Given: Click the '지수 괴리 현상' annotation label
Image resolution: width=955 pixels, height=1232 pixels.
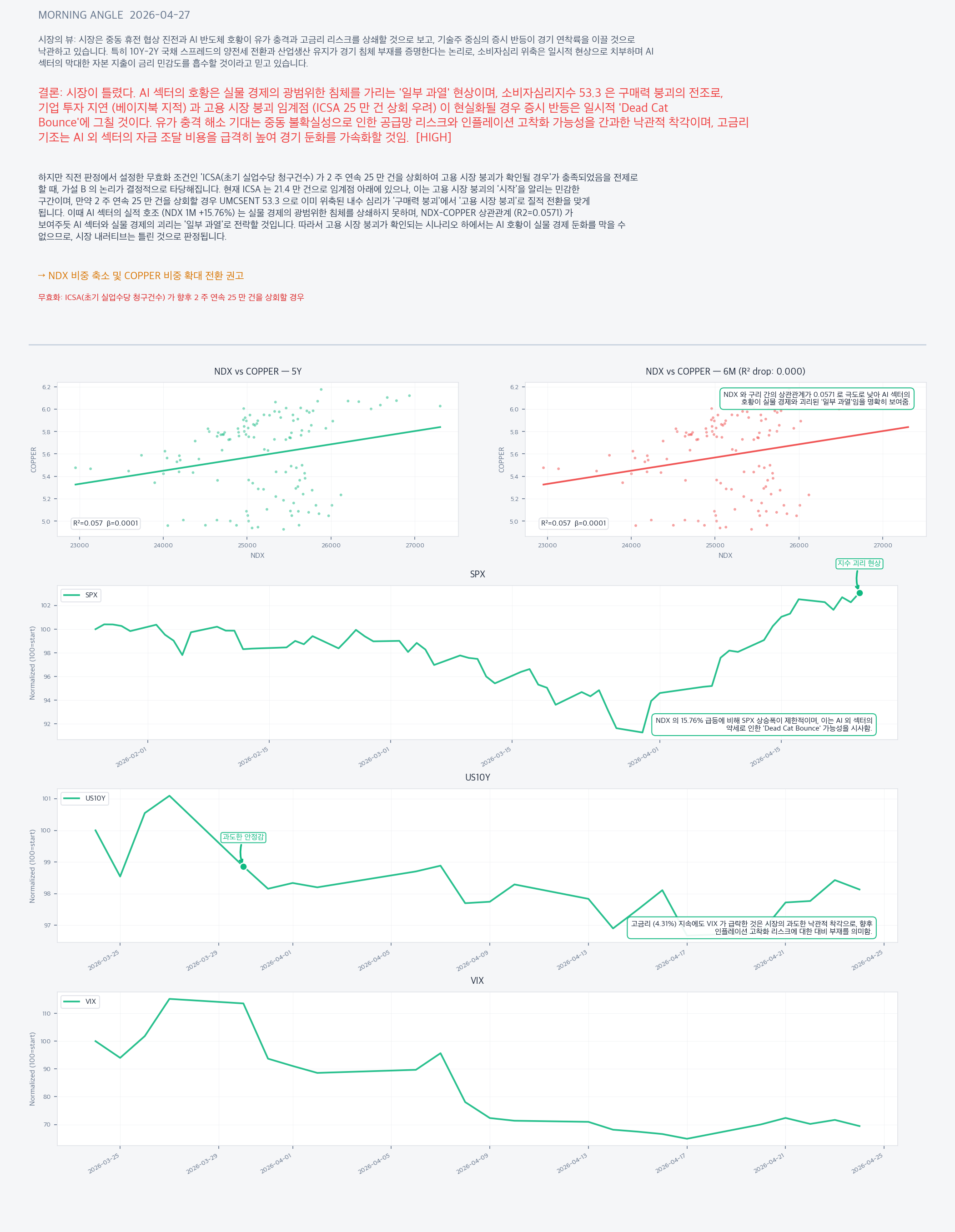Looking at the screenshot, I should [859, 564].
